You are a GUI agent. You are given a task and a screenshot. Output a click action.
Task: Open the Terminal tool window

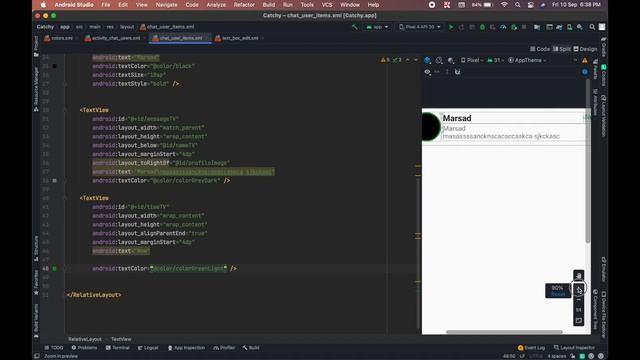[x=118, y=348]
